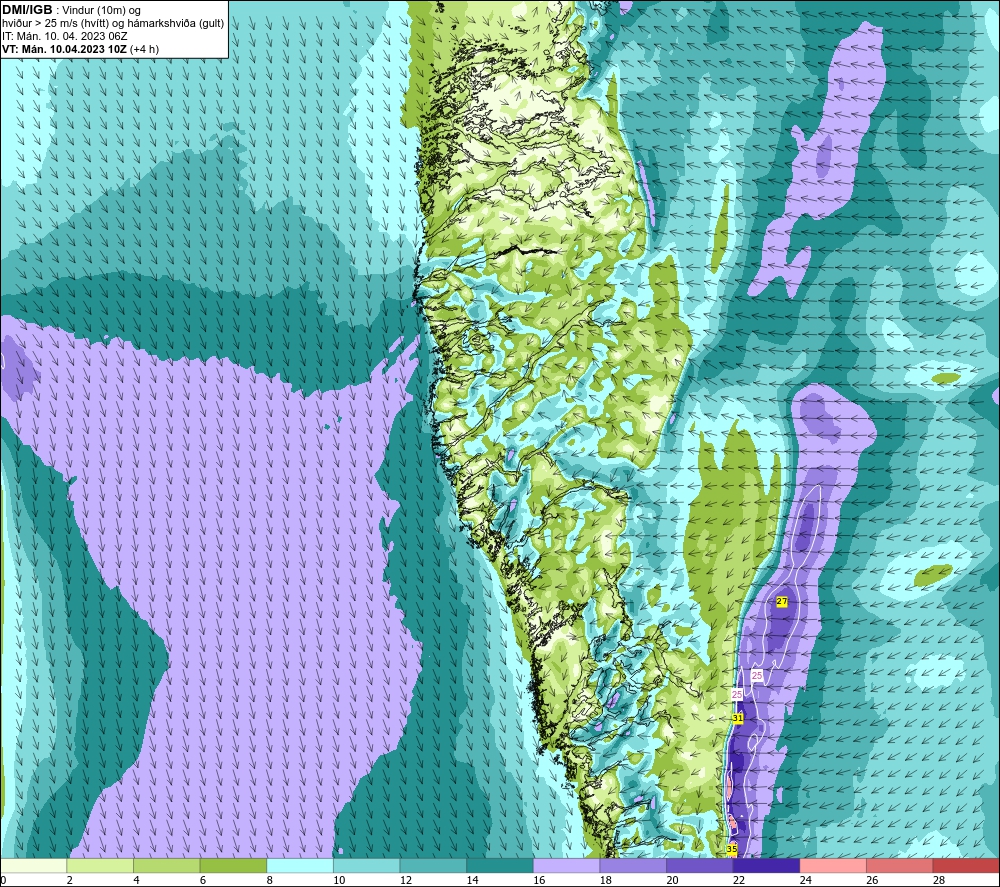The image size is (1000, 887).
Task: Click the legend scale number "8"
Action: click(269, 880)
